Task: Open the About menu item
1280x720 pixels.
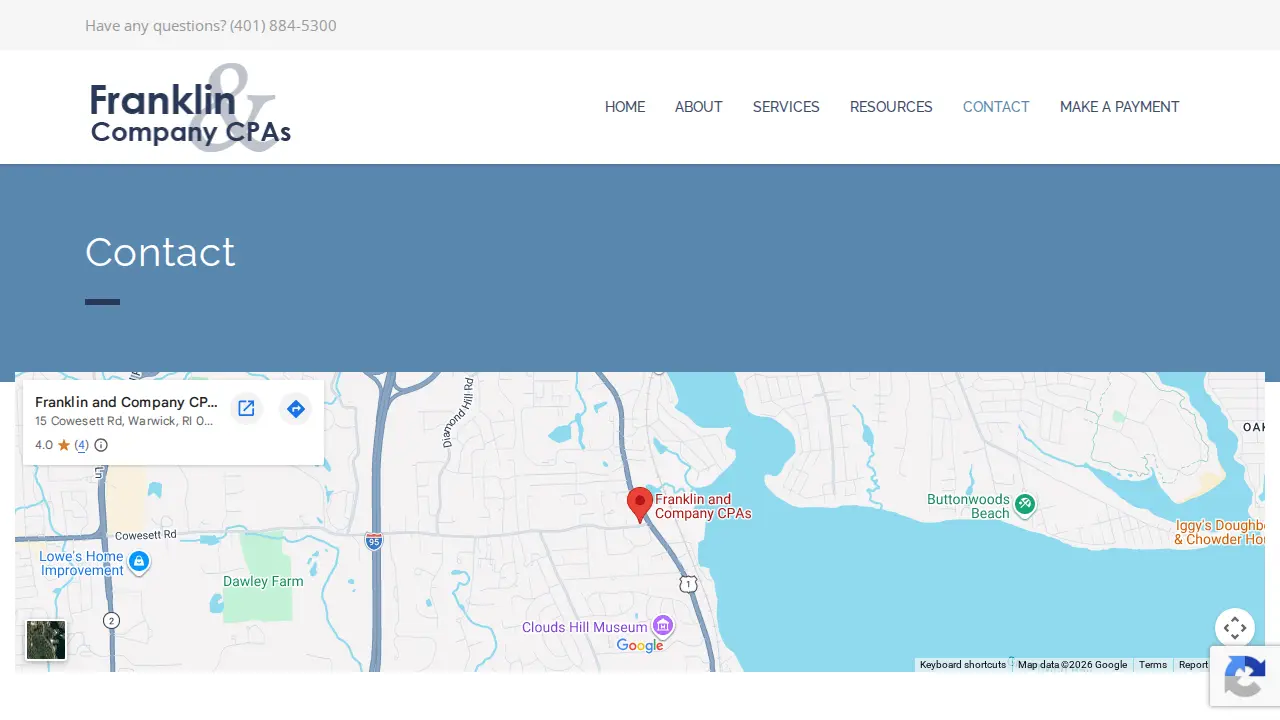Action: coord(699,107)
